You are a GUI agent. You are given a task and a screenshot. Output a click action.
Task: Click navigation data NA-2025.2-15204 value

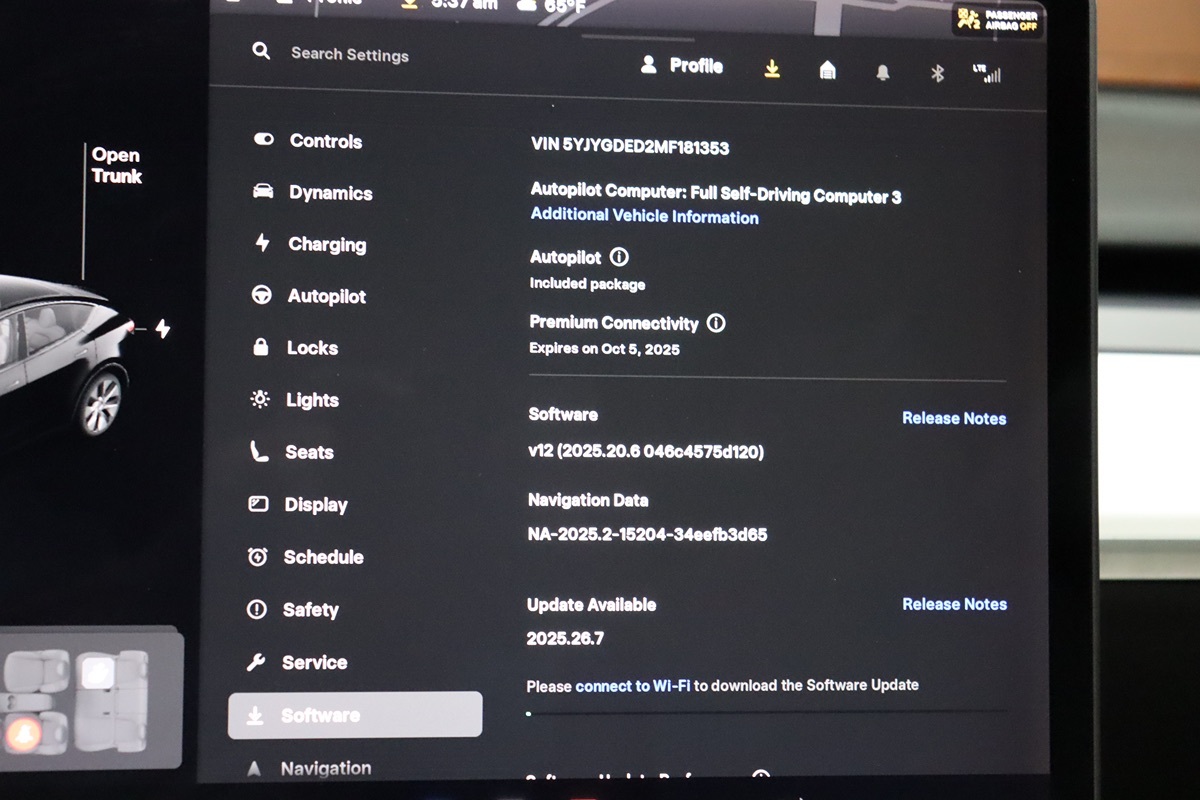point(647,534)
